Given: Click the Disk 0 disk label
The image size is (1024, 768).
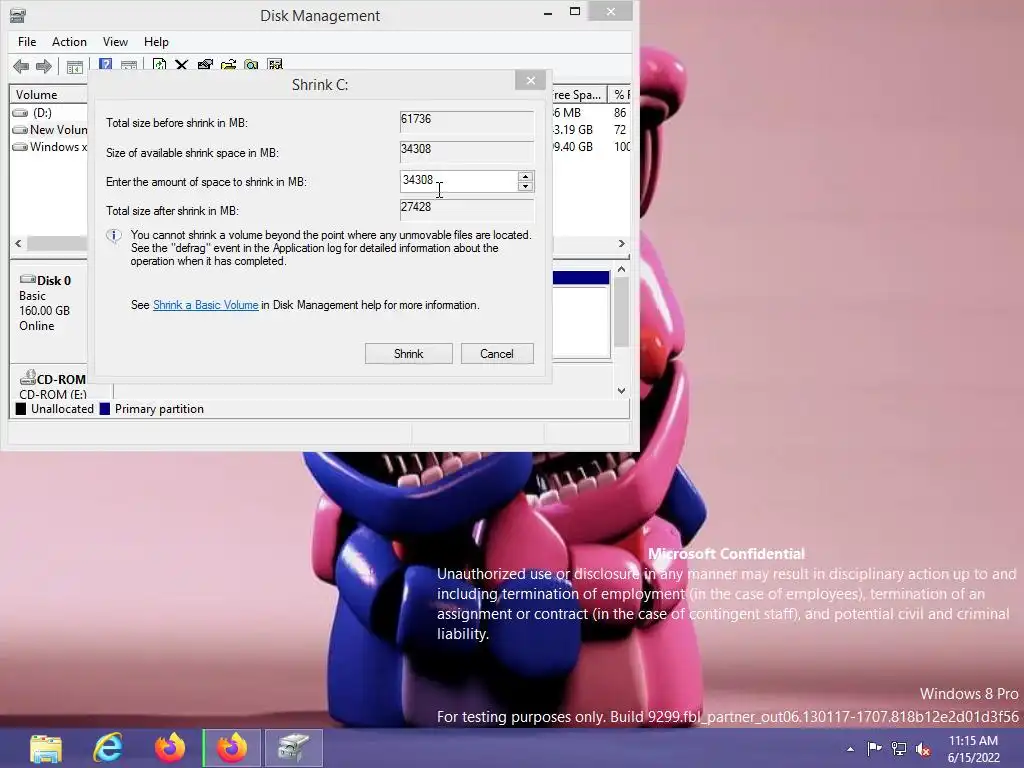Looking at the screenshot, I should (54, 281).
